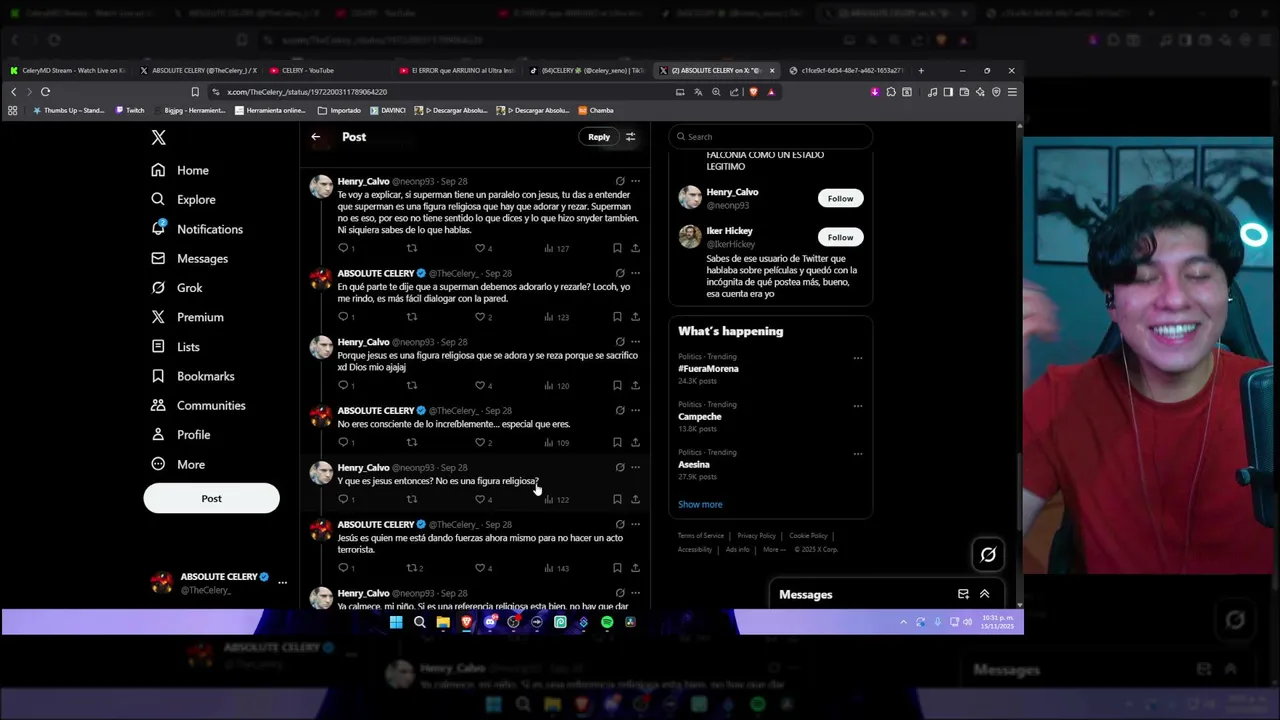Go to Communities in the sidebar
This screenshot has width=1280, height=720.
[x=198, y=405]
